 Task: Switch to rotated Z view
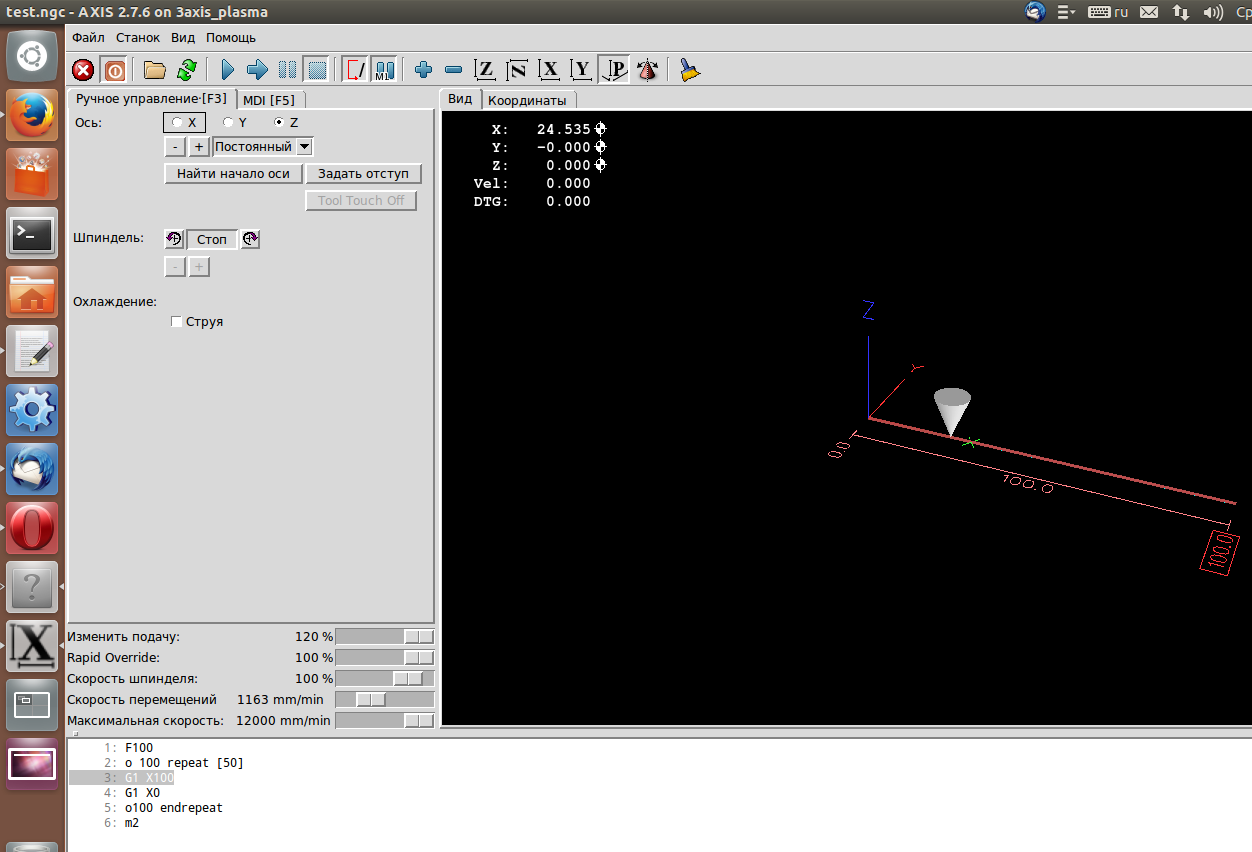click(517, 70)
